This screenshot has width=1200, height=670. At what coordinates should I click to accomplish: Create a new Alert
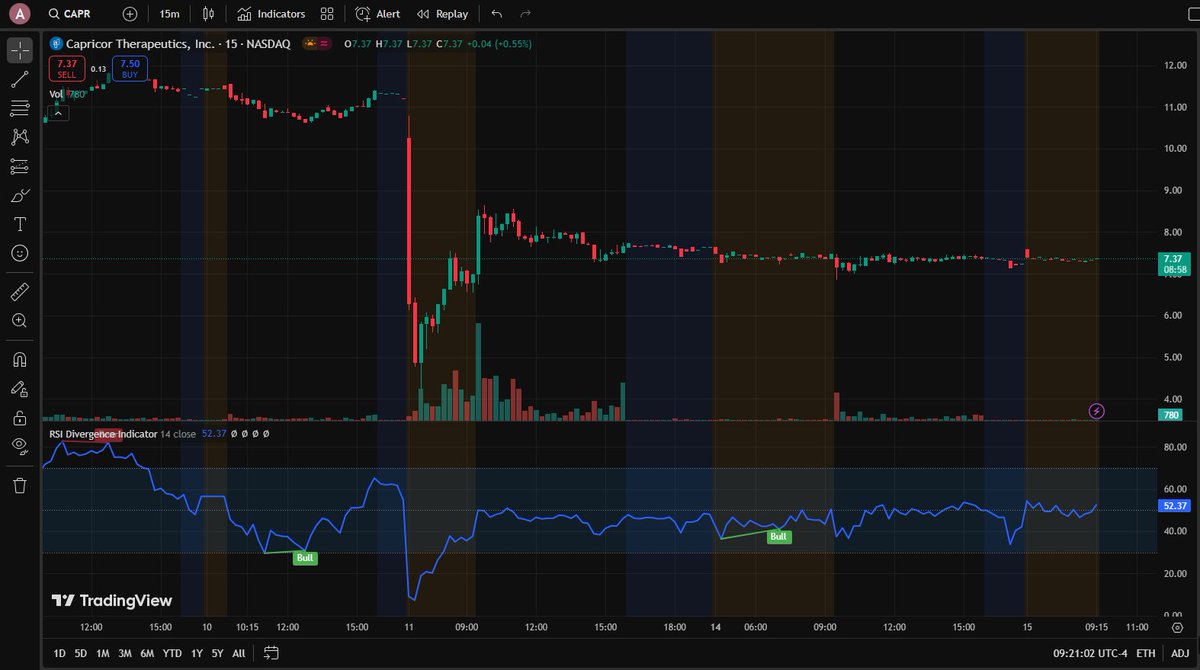pos(378,14)
